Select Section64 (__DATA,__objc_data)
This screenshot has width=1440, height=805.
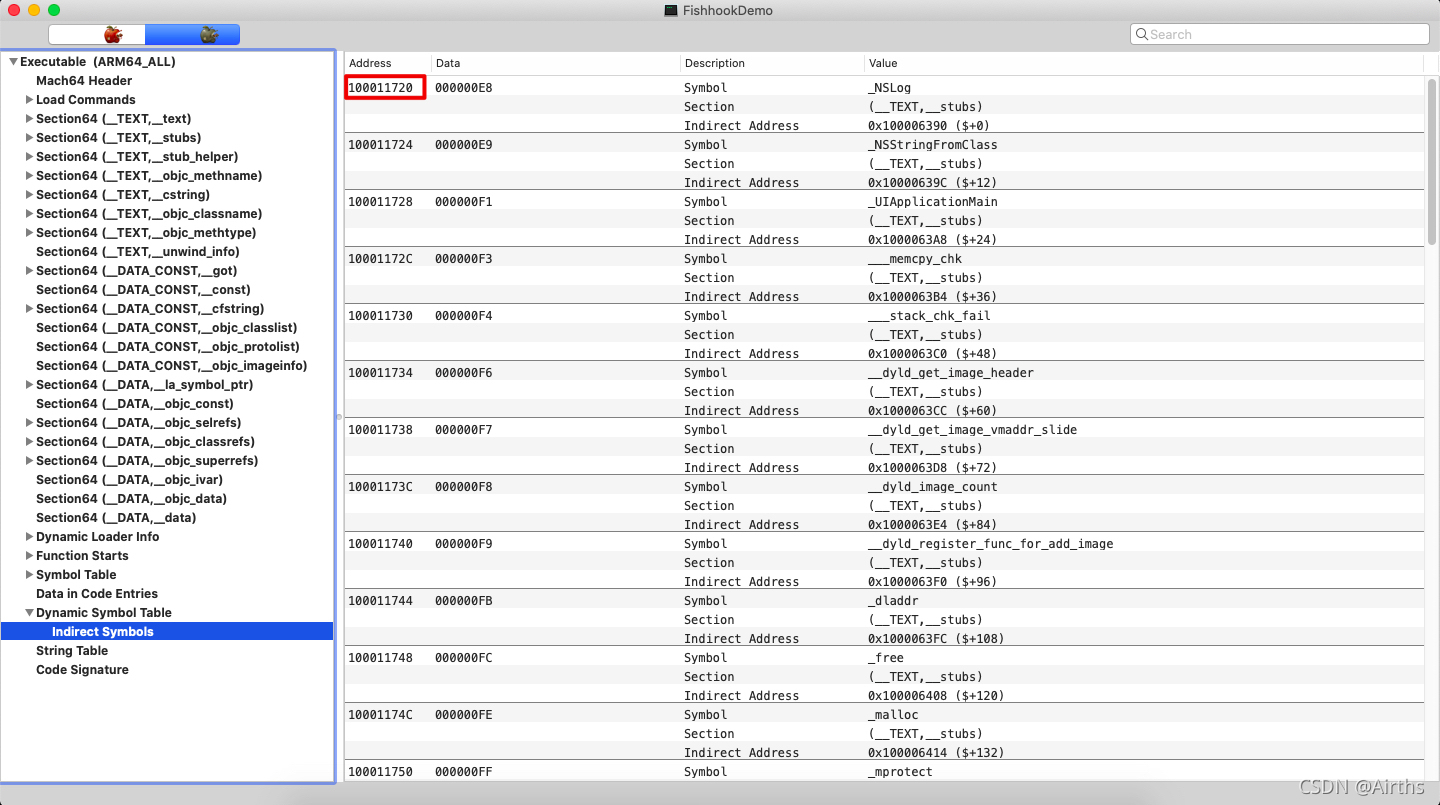click(x=167, y=499)
